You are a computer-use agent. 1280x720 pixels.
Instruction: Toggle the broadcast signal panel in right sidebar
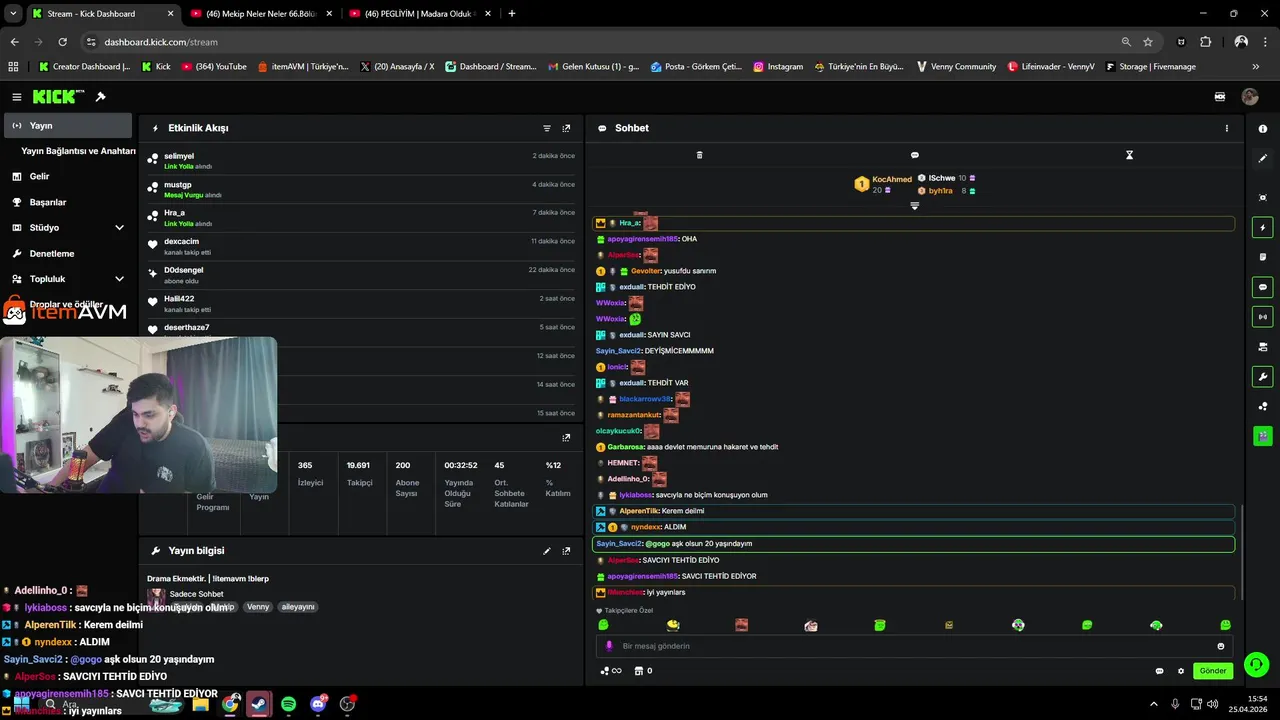(1263, 317)
